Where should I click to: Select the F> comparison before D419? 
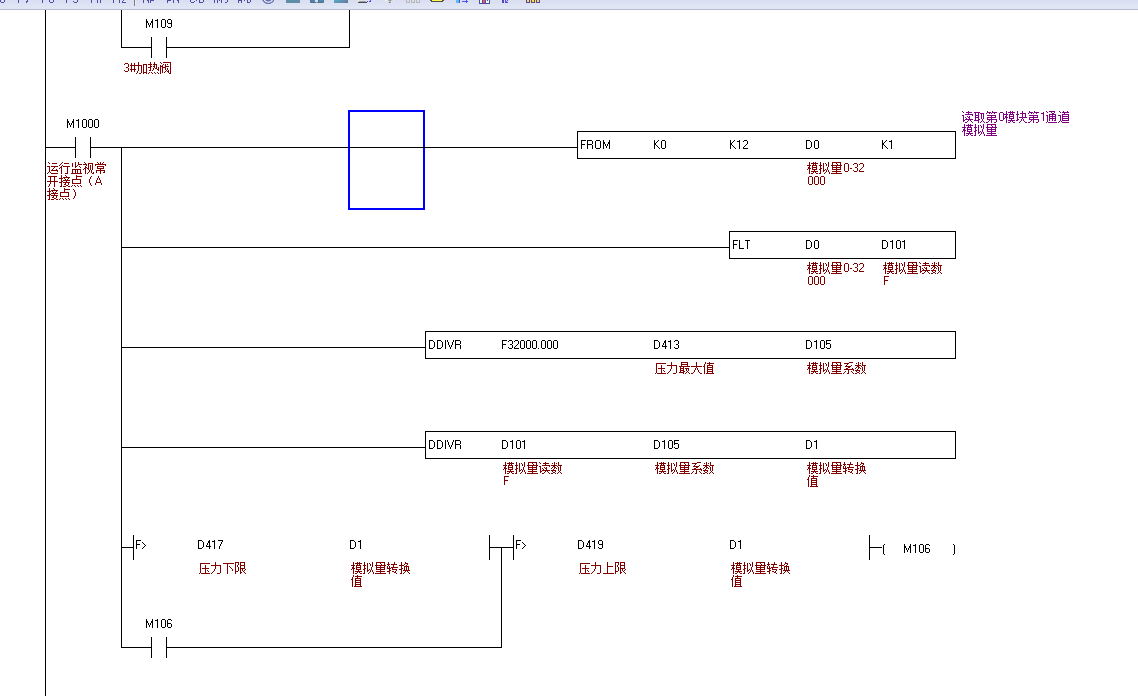point(519,546)
